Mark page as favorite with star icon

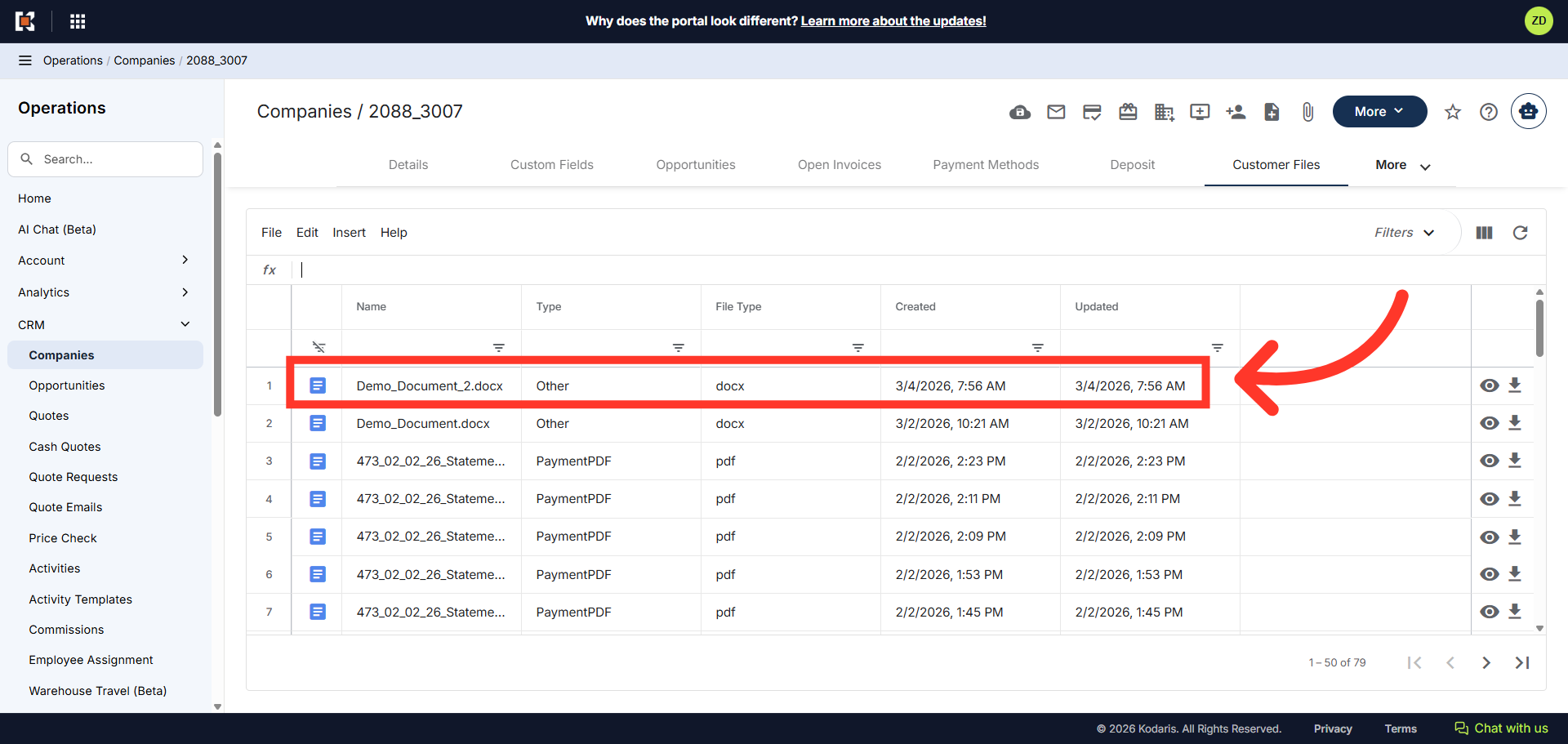1452,112
